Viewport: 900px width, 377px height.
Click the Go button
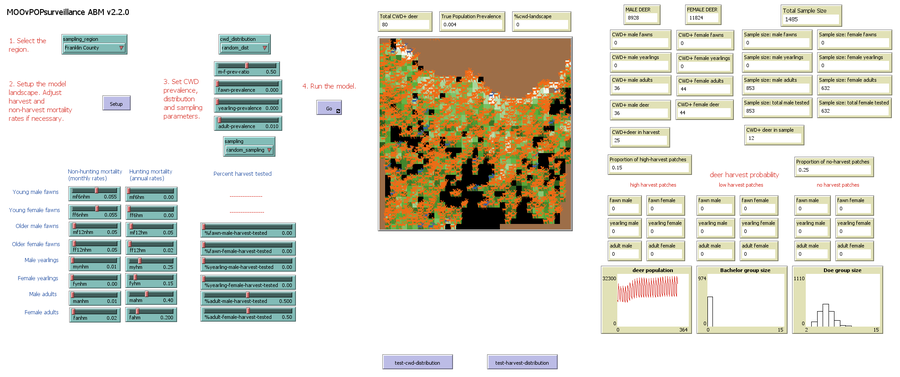pyautogui.click(x=329, y=107)
